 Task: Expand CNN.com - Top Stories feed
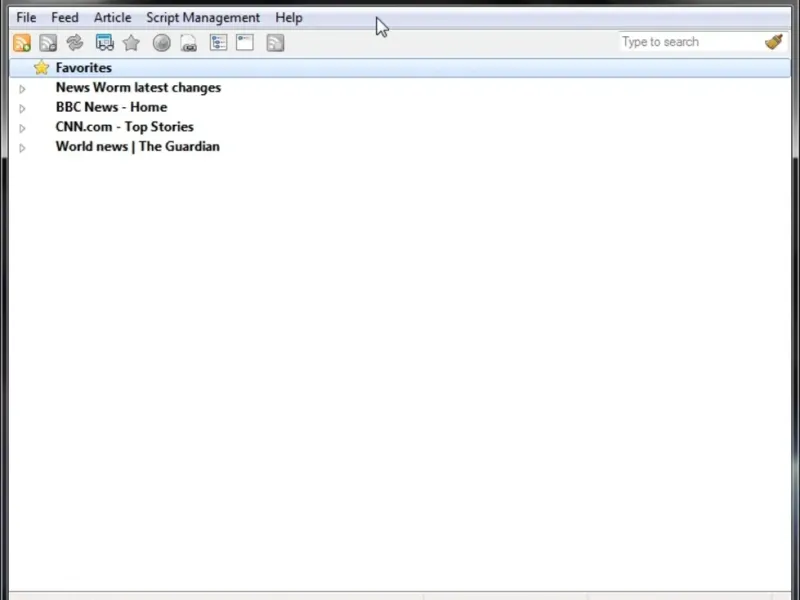(x=22, y=128)
